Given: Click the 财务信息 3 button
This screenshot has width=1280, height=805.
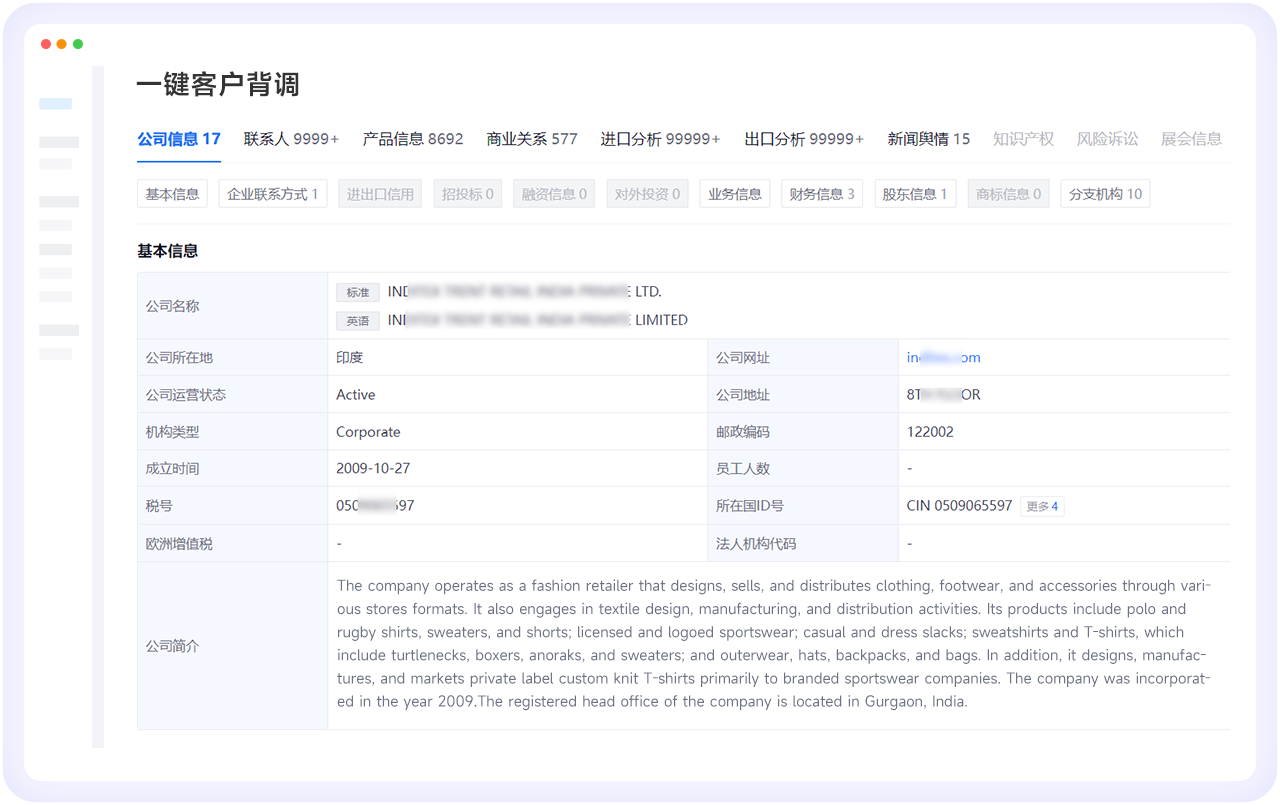Looking at the screenshot, I should 821,194.
